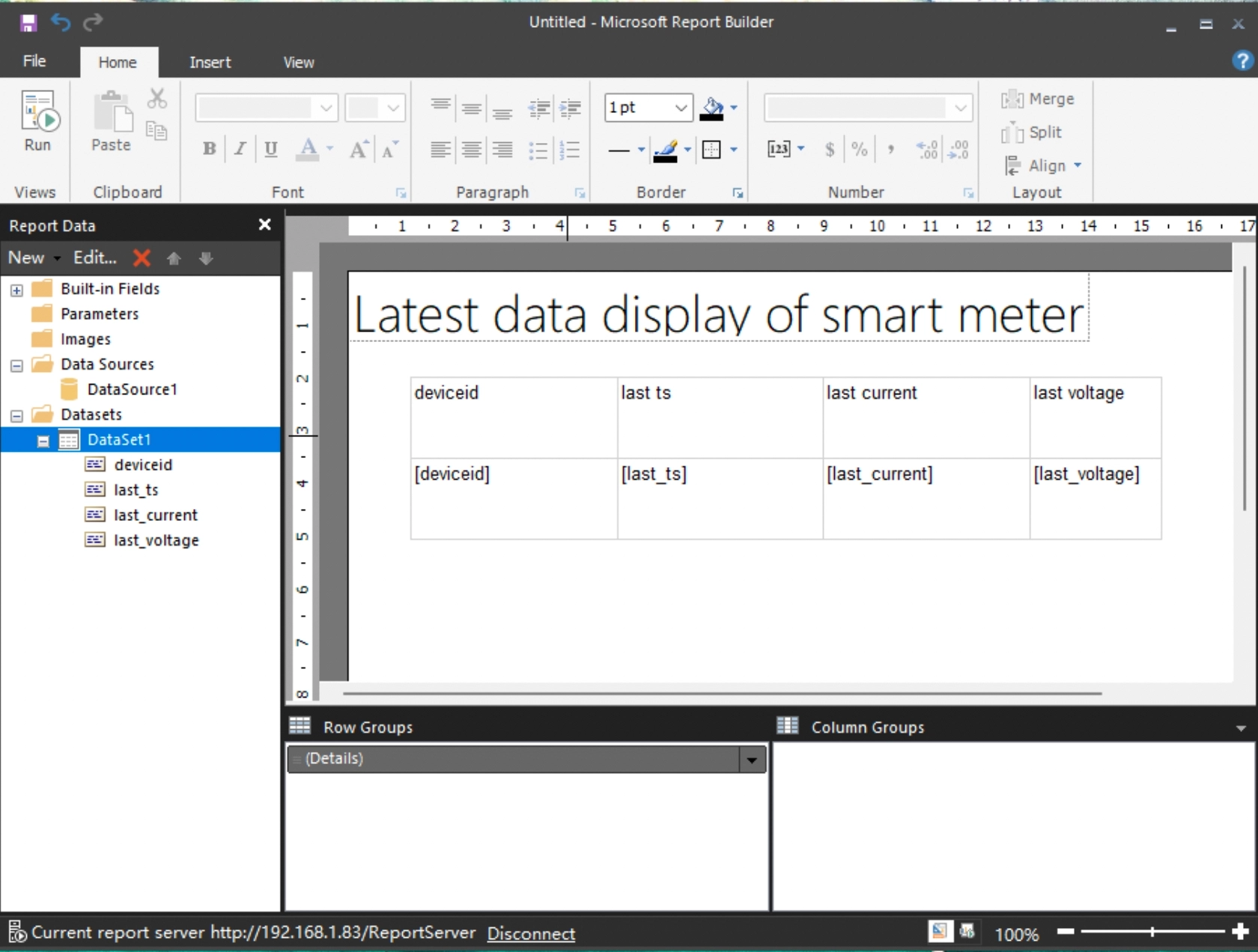Expand the Built-in Fields folder
Image resolution: width=1258 pixels, height=952 pixels.
[x=16, y=290]
